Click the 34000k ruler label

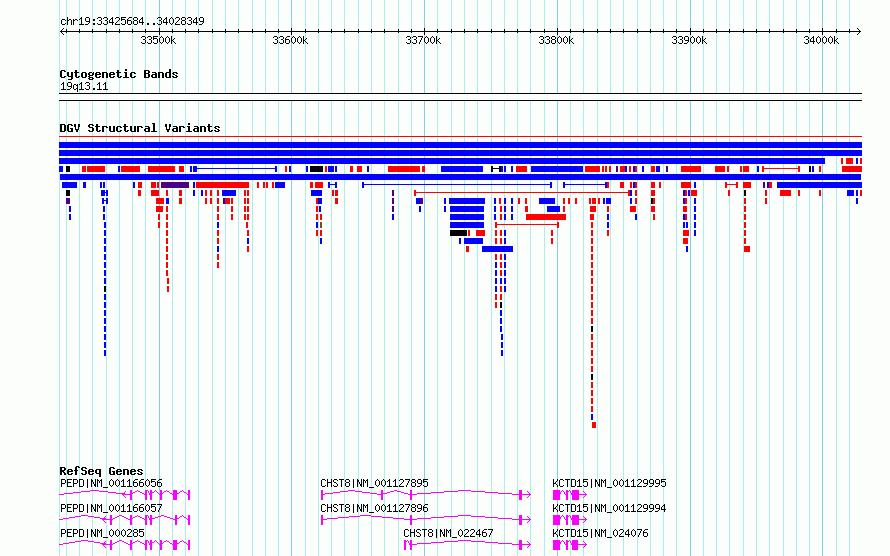coord(821,40)
